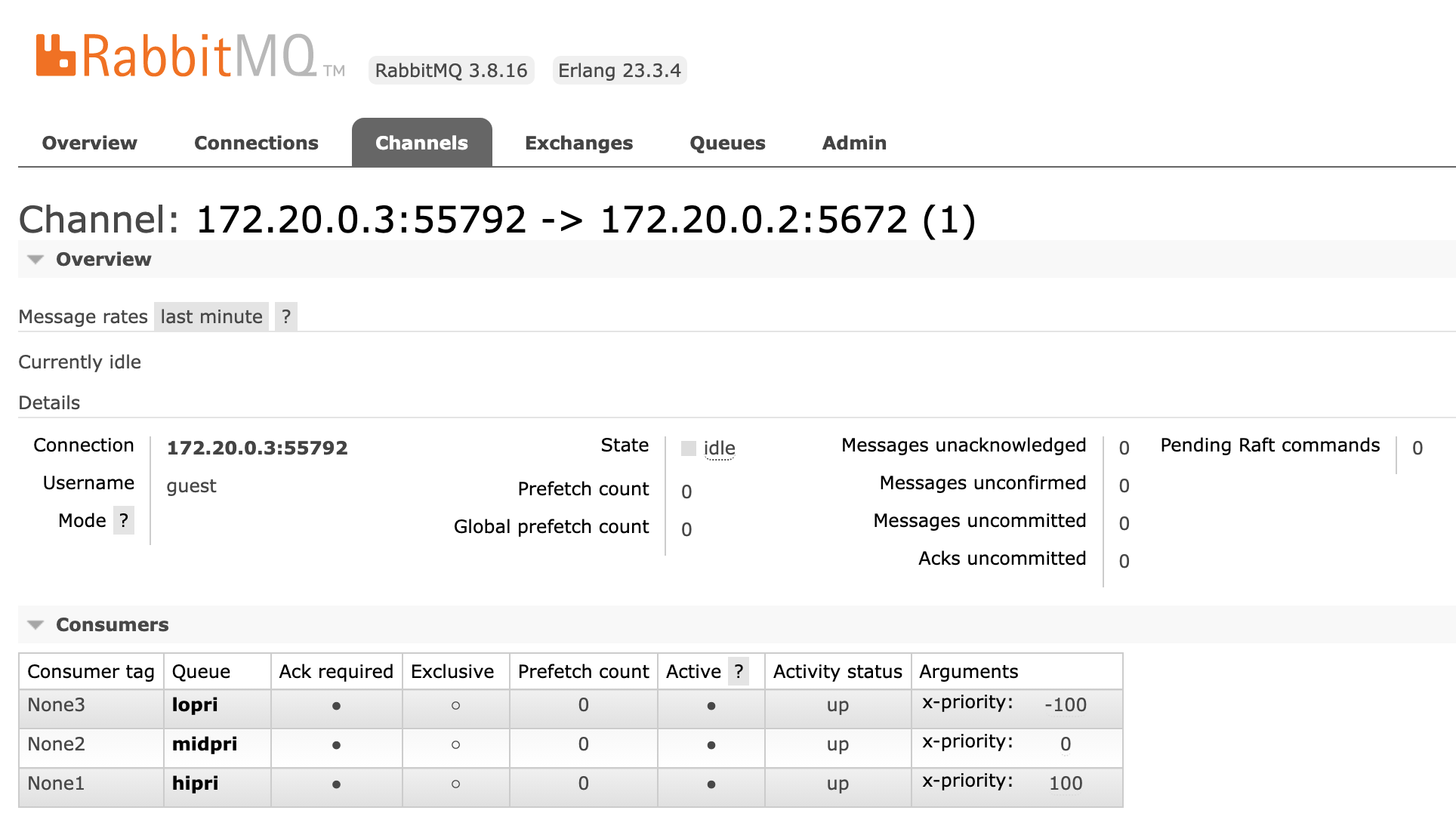Switch to the Queues tab
This screenshot has height=832, width=1456.
[726, 143]
